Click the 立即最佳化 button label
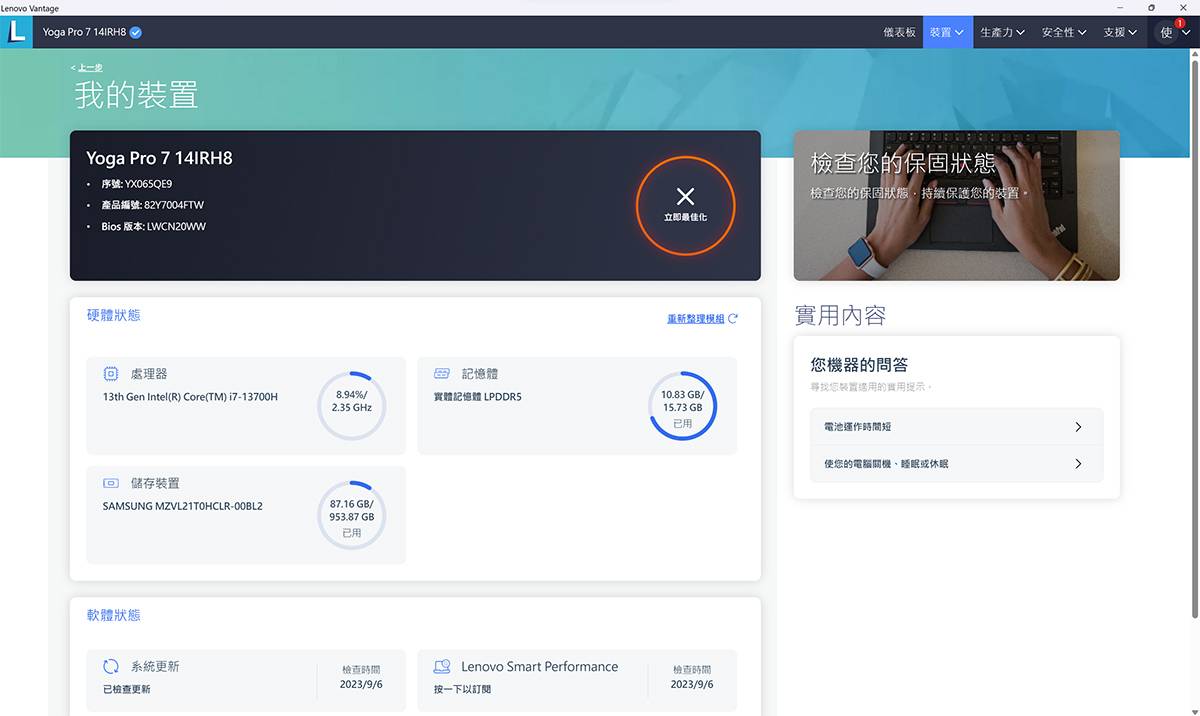This screenshot has width=1200, height=716. pos(685,217)
